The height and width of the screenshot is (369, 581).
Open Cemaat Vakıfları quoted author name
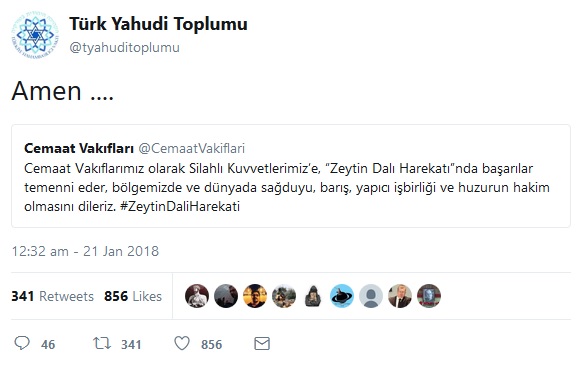pos(79,149)
